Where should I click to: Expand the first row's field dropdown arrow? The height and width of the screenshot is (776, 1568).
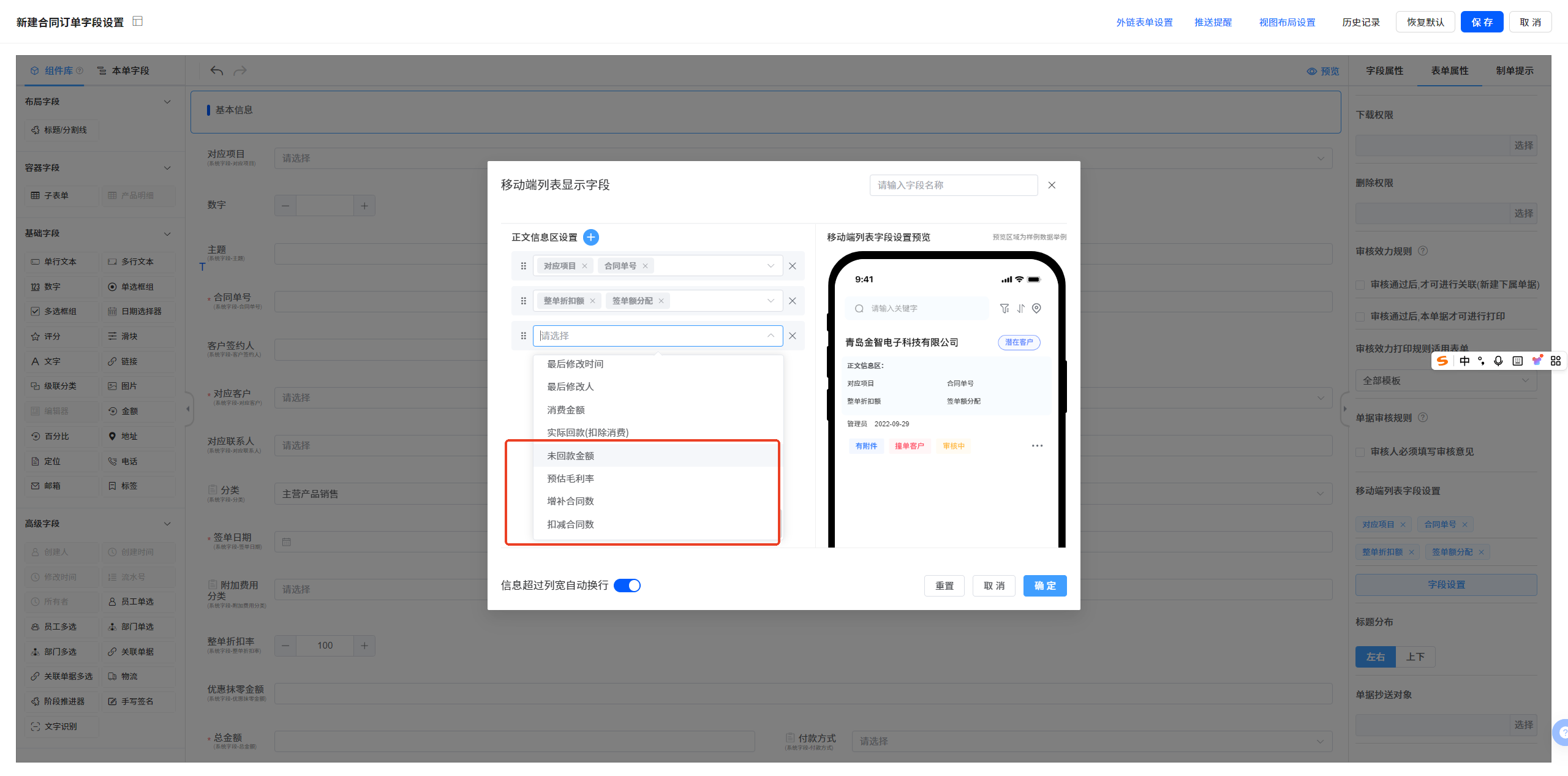click(771, 266)
